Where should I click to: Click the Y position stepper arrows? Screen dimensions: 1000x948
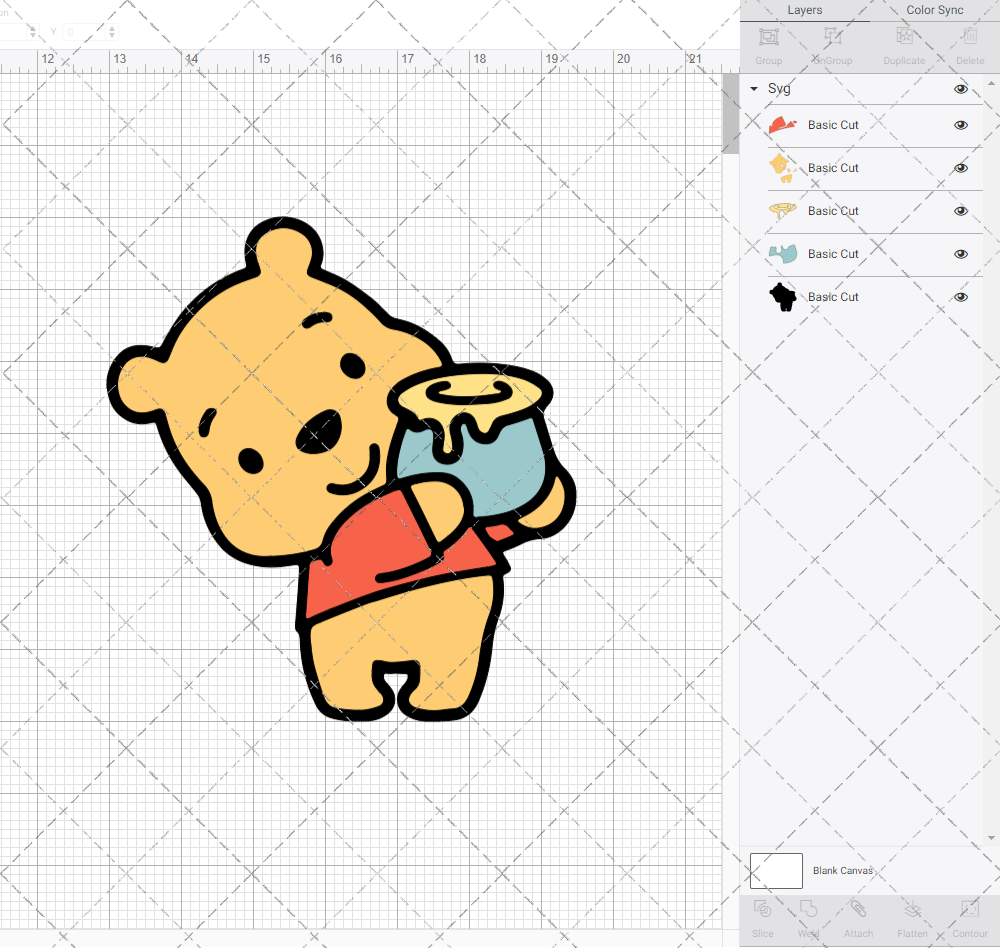pos(112,32)
